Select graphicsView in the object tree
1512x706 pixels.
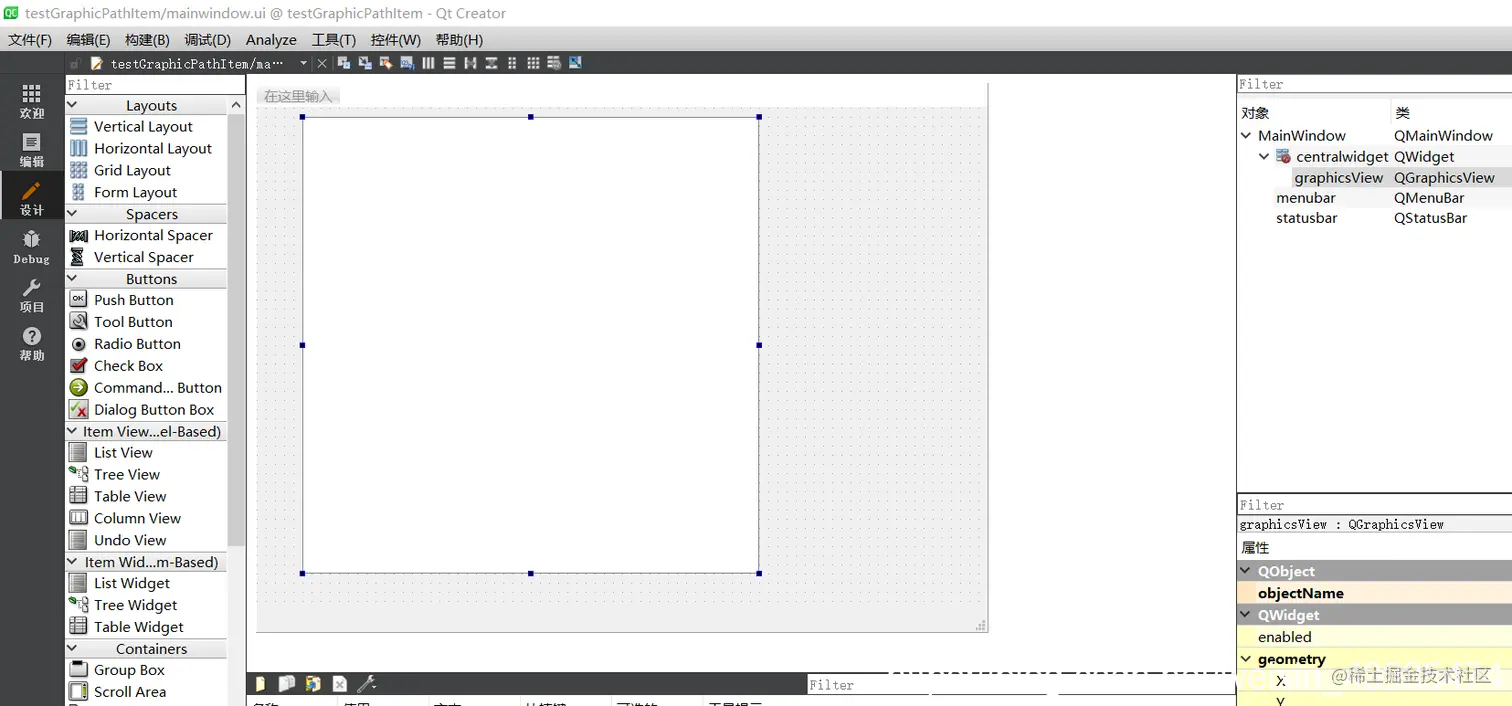tap(1339, 177)
